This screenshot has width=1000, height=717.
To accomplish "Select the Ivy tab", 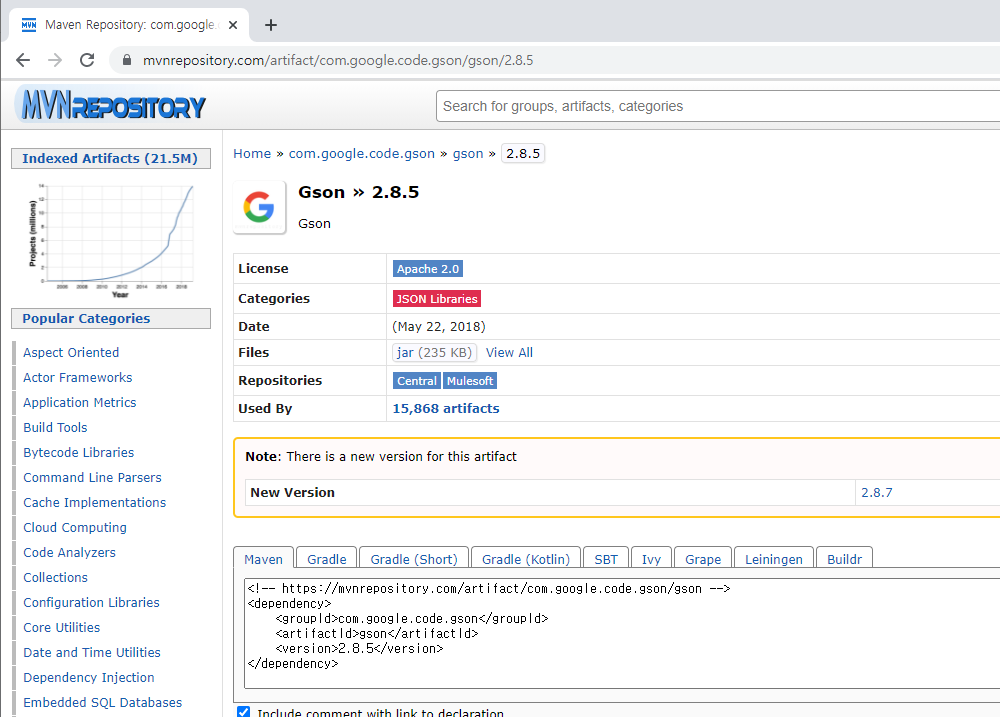I will pos(651,559).
